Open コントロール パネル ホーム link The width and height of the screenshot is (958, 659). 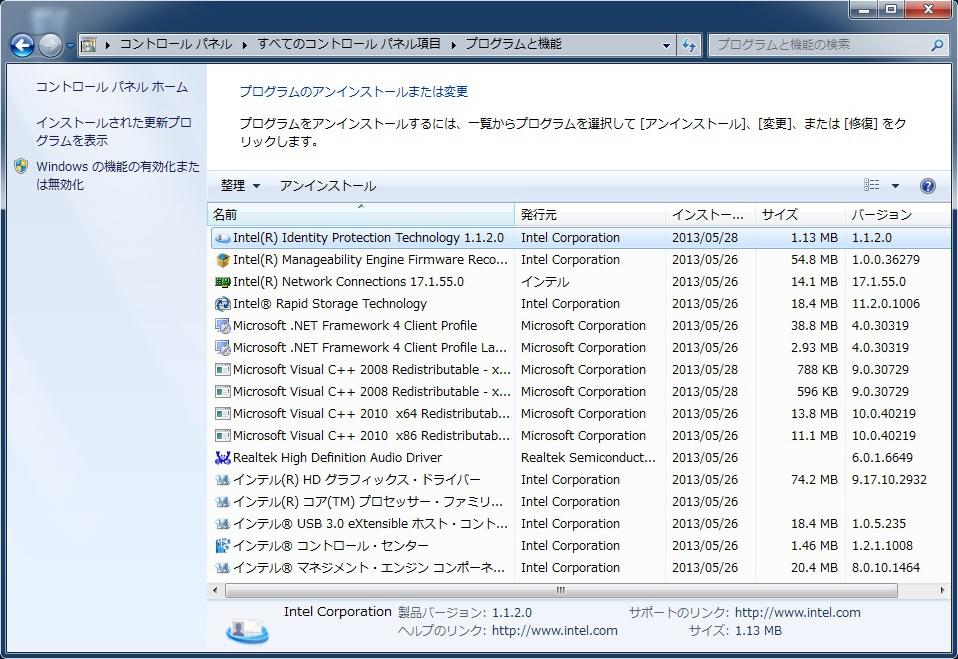(x=111, y=87)
